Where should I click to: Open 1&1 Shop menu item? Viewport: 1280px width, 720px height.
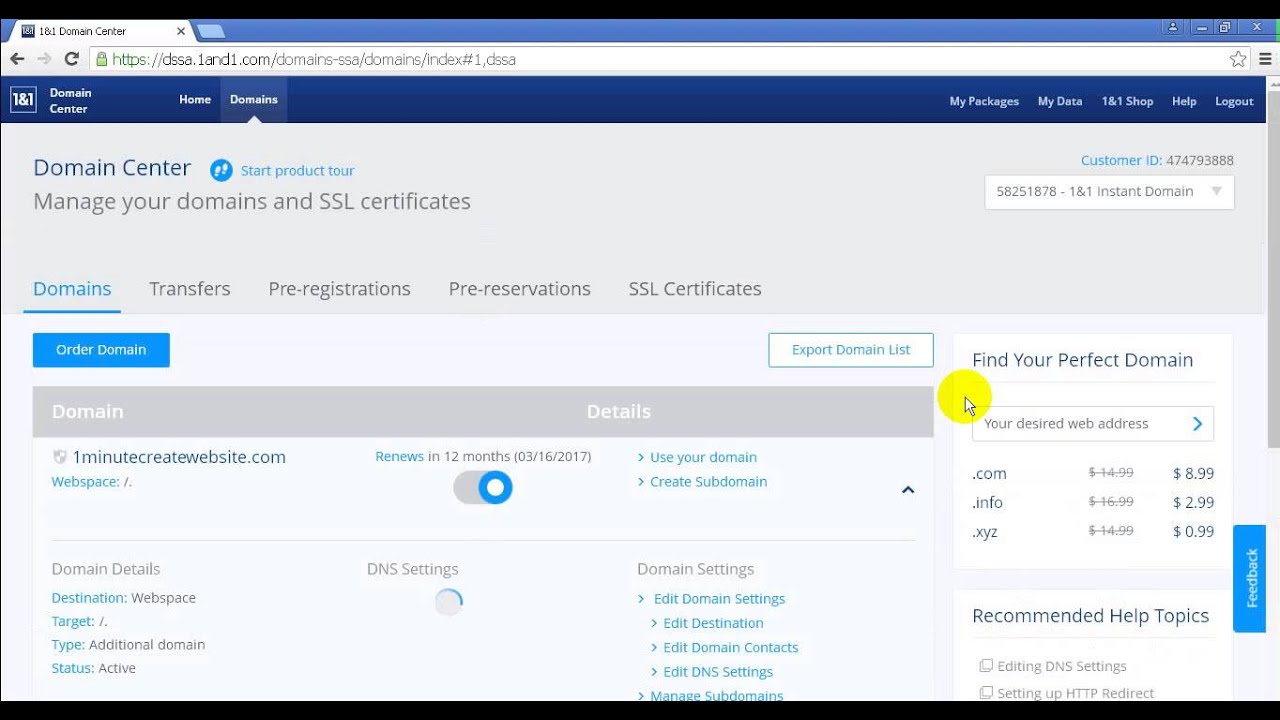coord(1127,101)
